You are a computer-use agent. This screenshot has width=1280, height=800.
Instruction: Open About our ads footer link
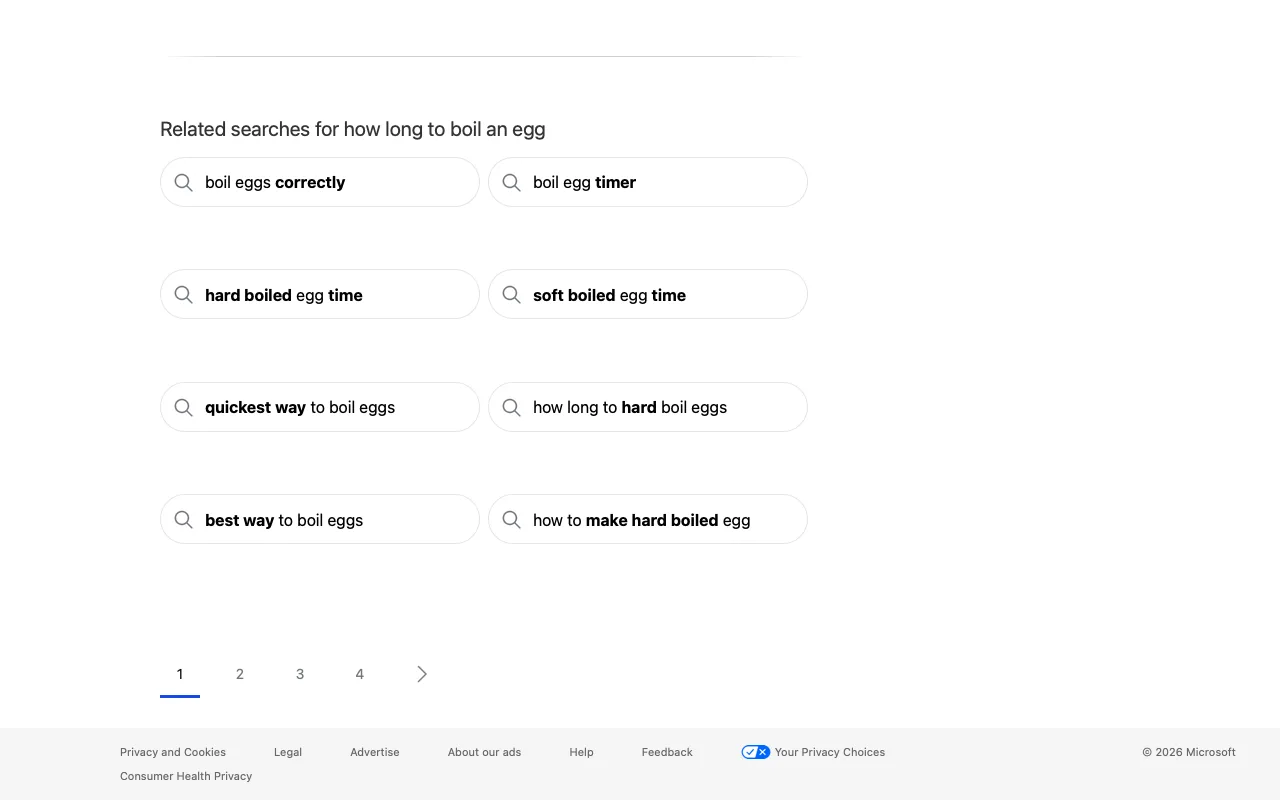coord(484,752)
